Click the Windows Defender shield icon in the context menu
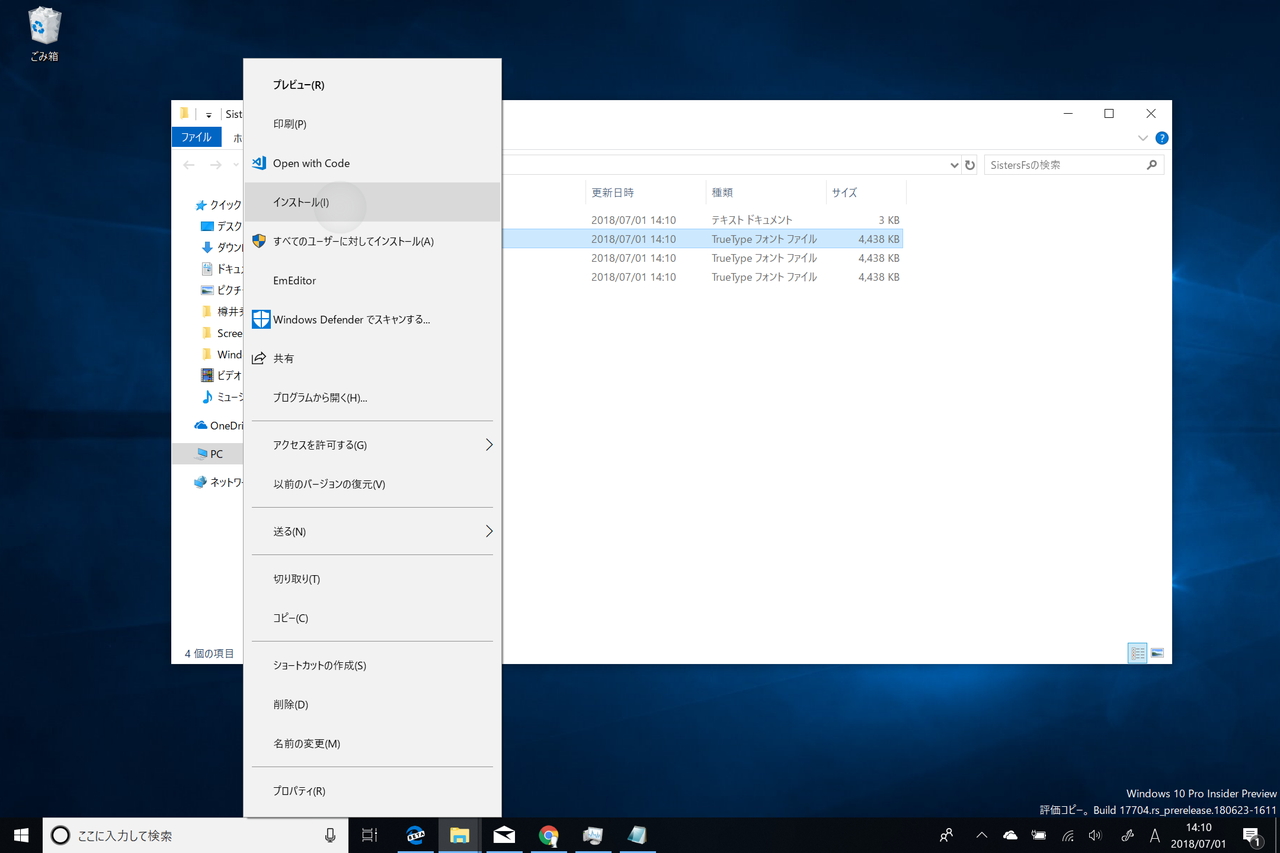1280x853 pixels. click(x=260, y=319)
